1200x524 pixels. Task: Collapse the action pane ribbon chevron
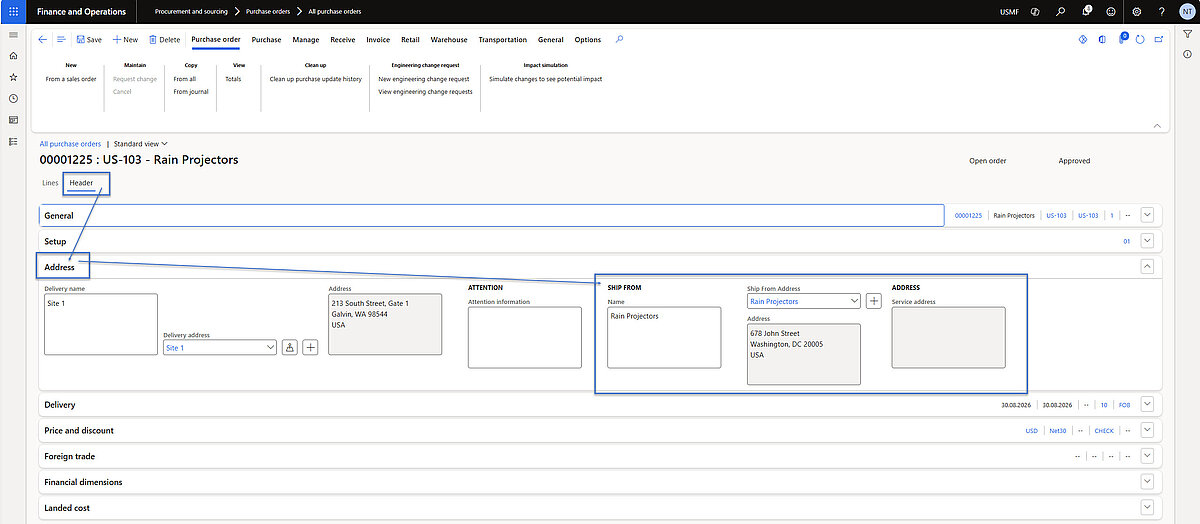click(1158, 126)
